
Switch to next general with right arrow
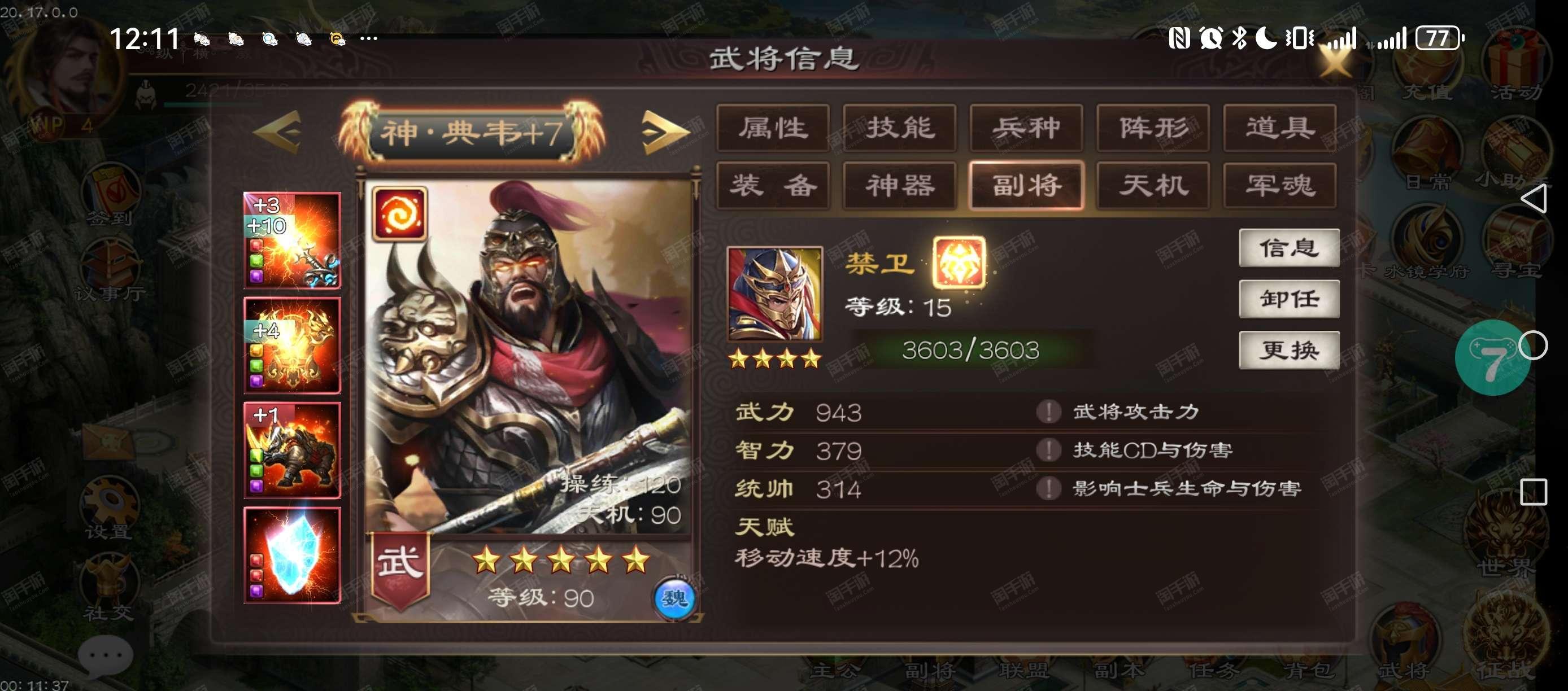(x=665, y=132)
